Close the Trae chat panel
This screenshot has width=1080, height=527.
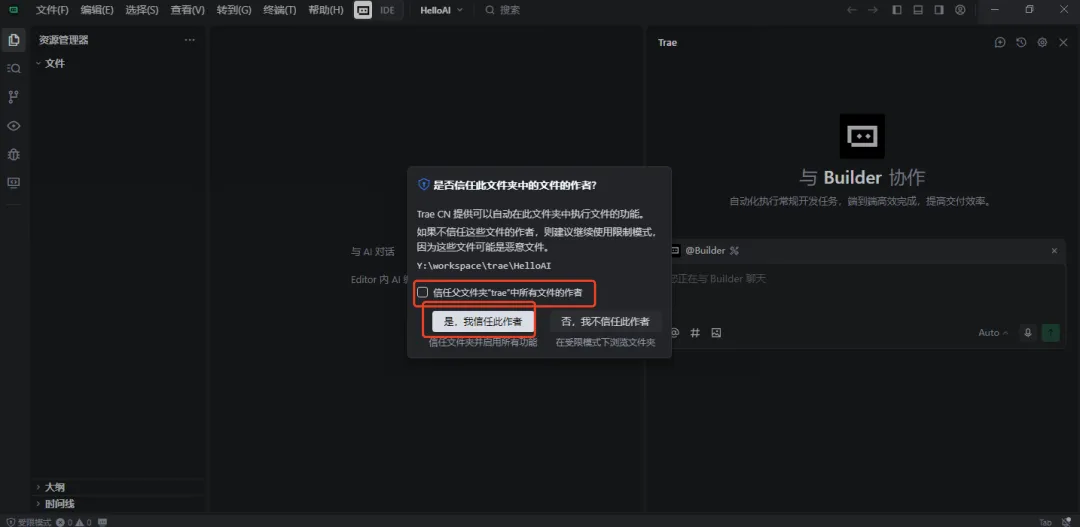click(1063, 42)
